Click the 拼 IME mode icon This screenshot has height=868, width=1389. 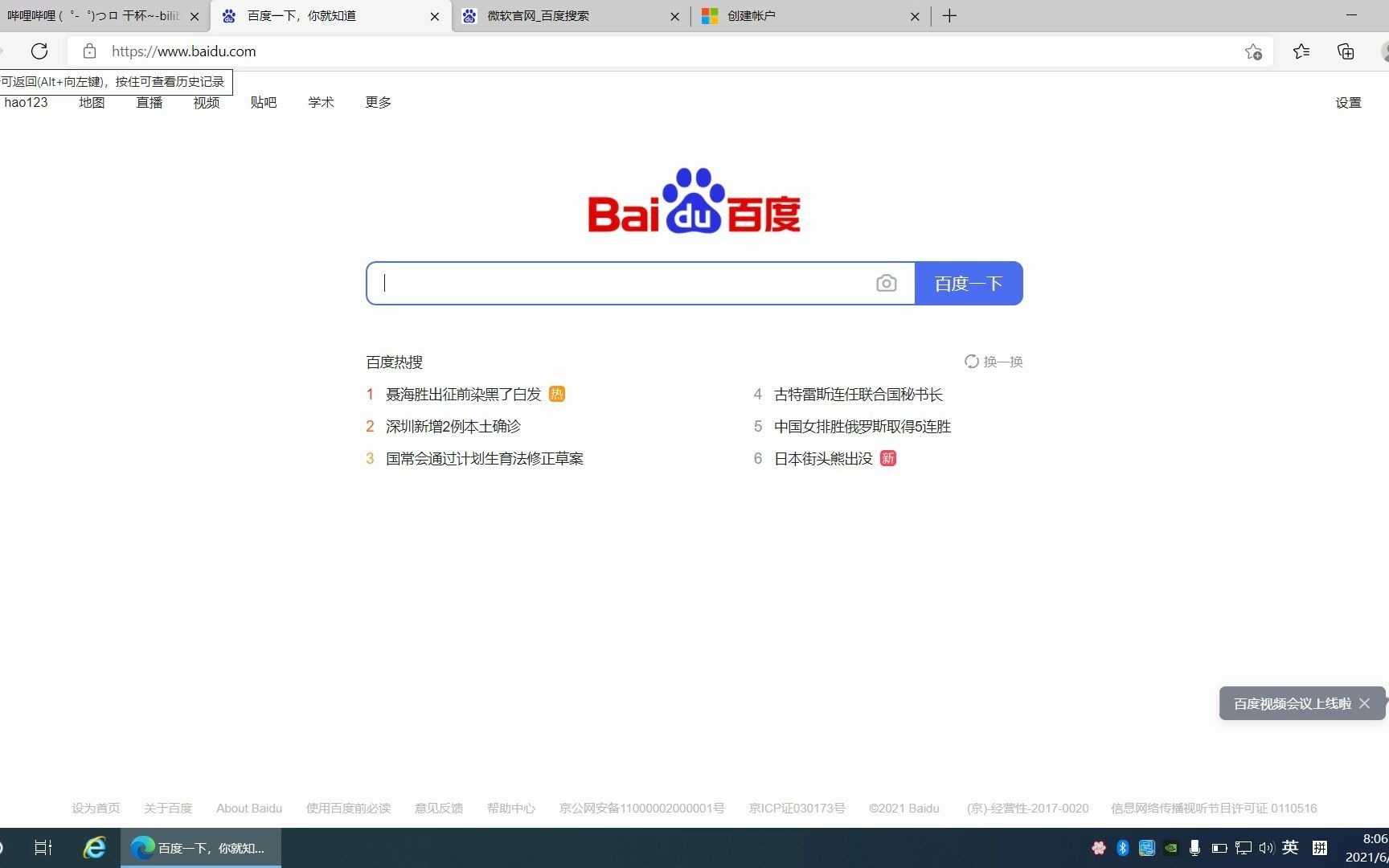click(x=1319, y=848)
